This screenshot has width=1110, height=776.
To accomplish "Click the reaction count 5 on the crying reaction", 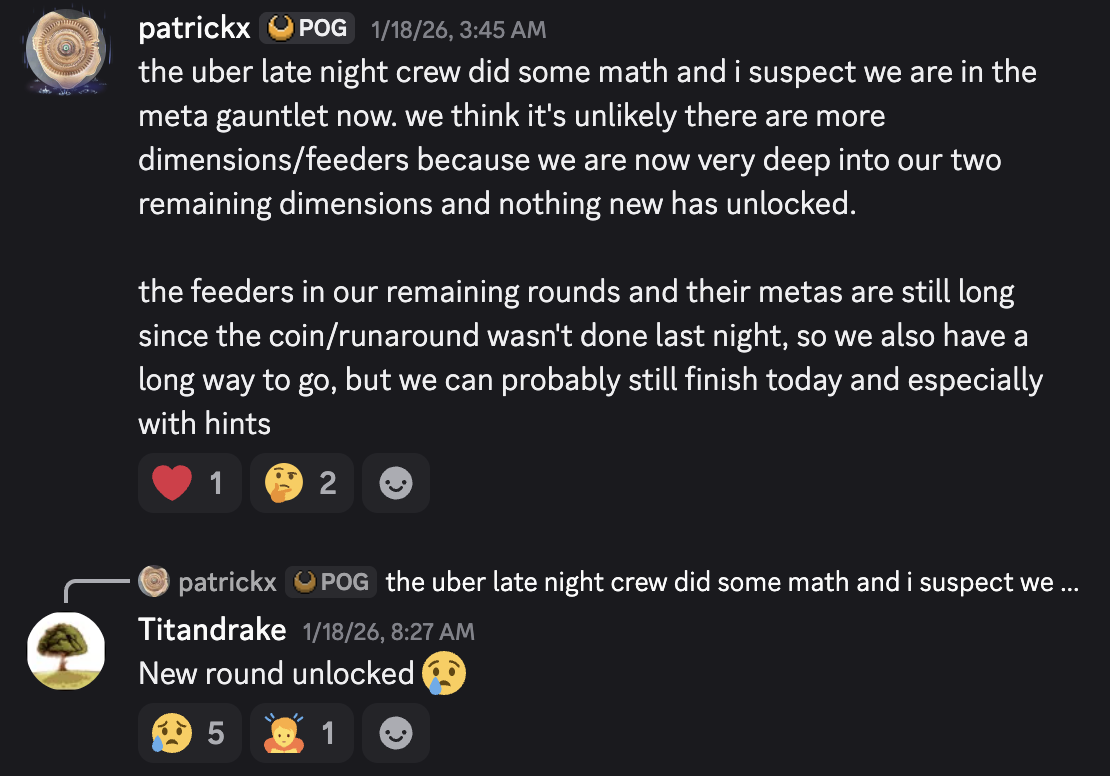I will point(214,733).
